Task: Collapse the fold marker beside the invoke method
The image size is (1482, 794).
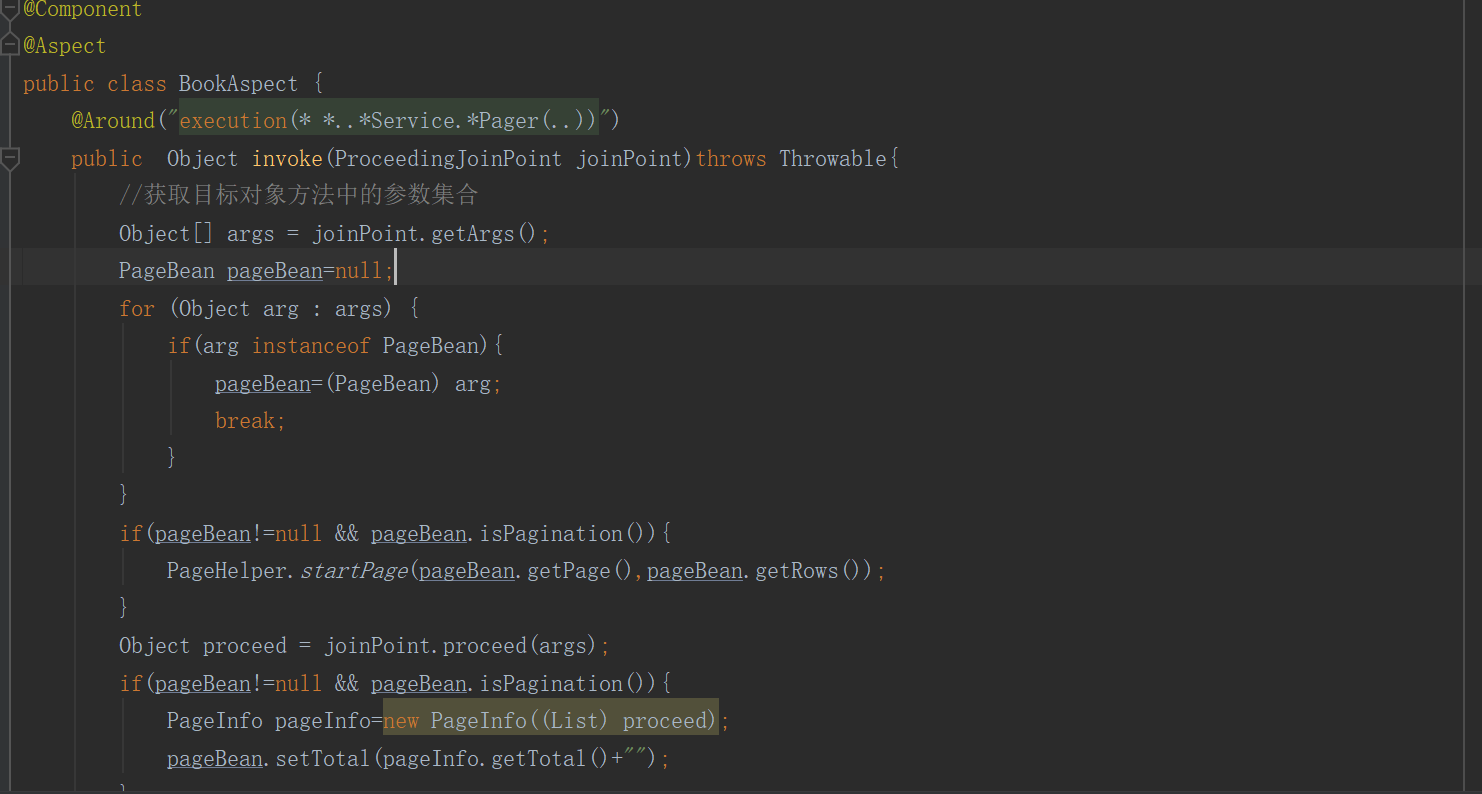Action: coord(10,158)
